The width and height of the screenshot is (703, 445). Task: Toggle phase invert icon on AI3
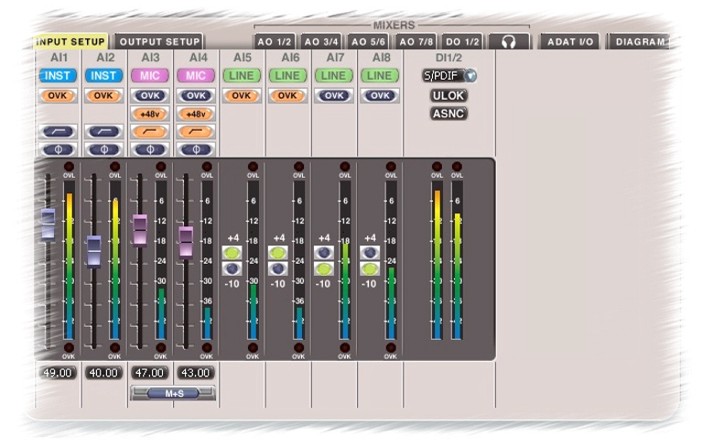coord(150,149)
